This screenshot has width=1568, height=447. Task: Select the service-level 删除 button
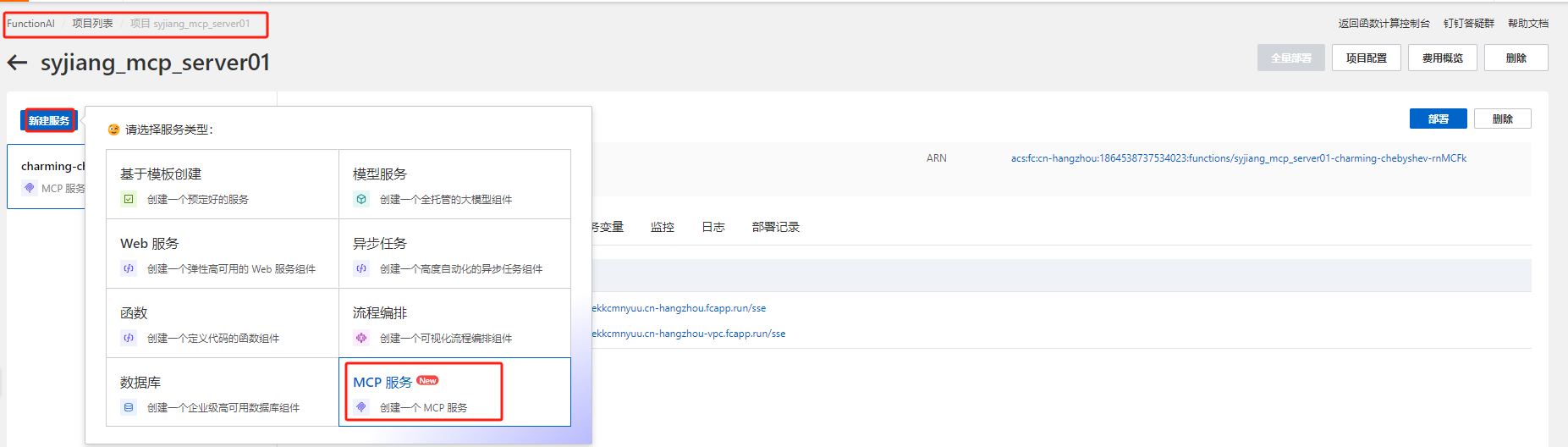[1503, 119]
